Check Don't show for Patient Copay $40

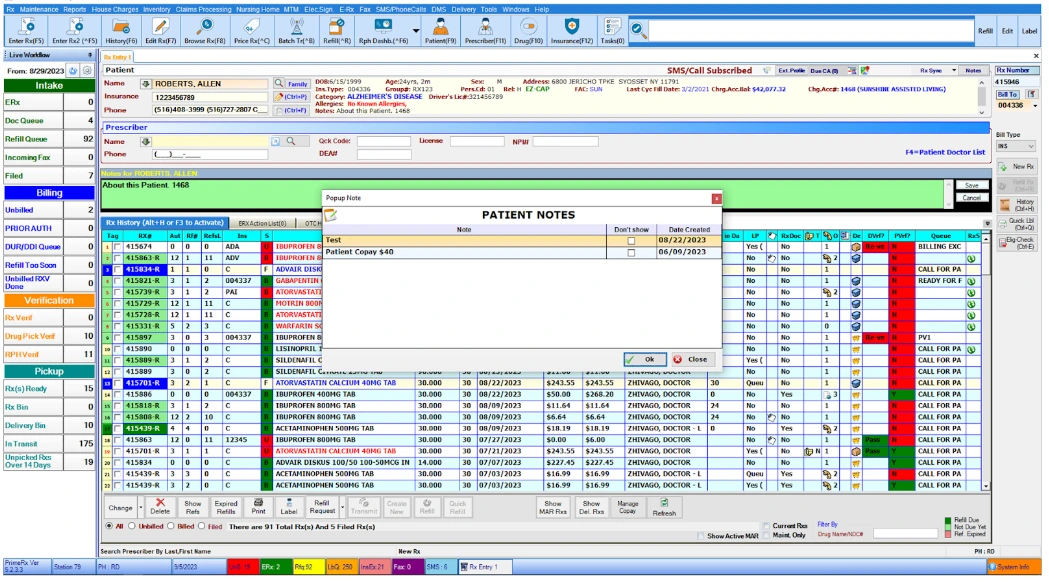(x=631, y=253)
